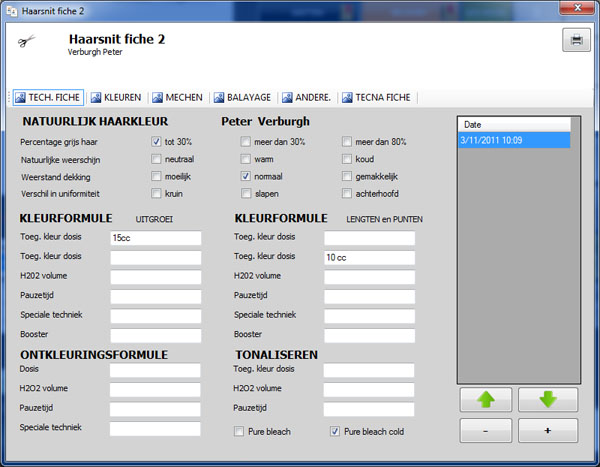This screenshot has height=467, width=600.
Task: Open the KLEUREN tab
Action: click(116, 98)
